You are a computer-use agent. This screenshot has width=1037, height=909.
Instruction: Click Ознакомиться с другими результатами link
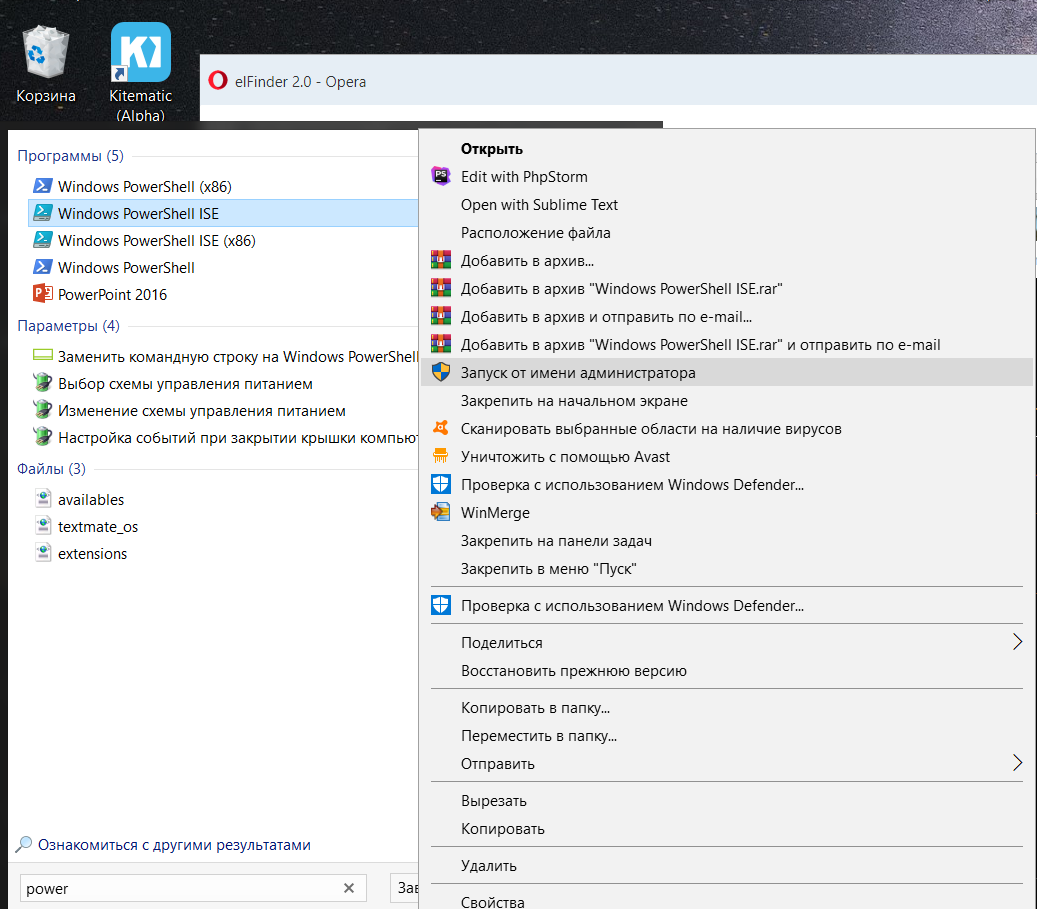174,844
